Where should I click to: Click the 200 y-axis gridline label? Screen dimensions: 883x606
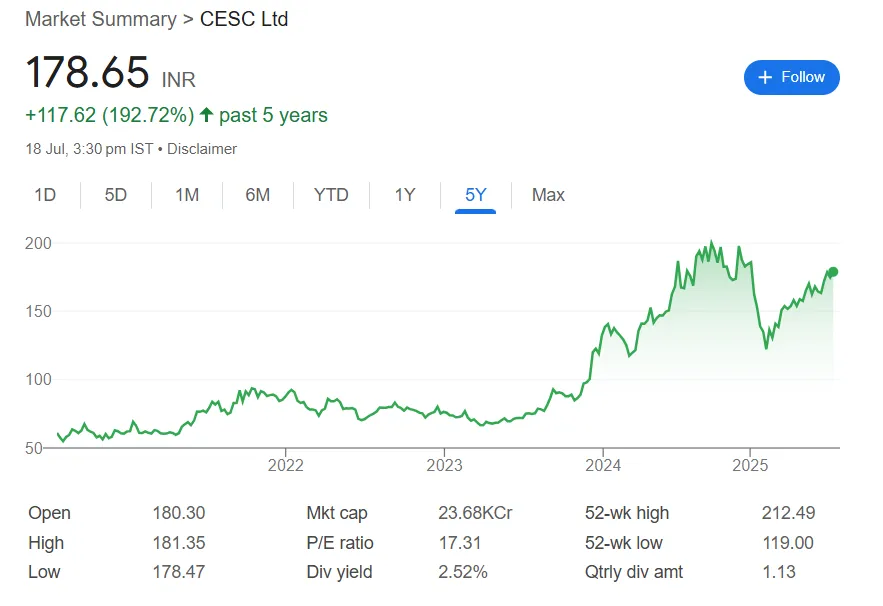point(38,243)
